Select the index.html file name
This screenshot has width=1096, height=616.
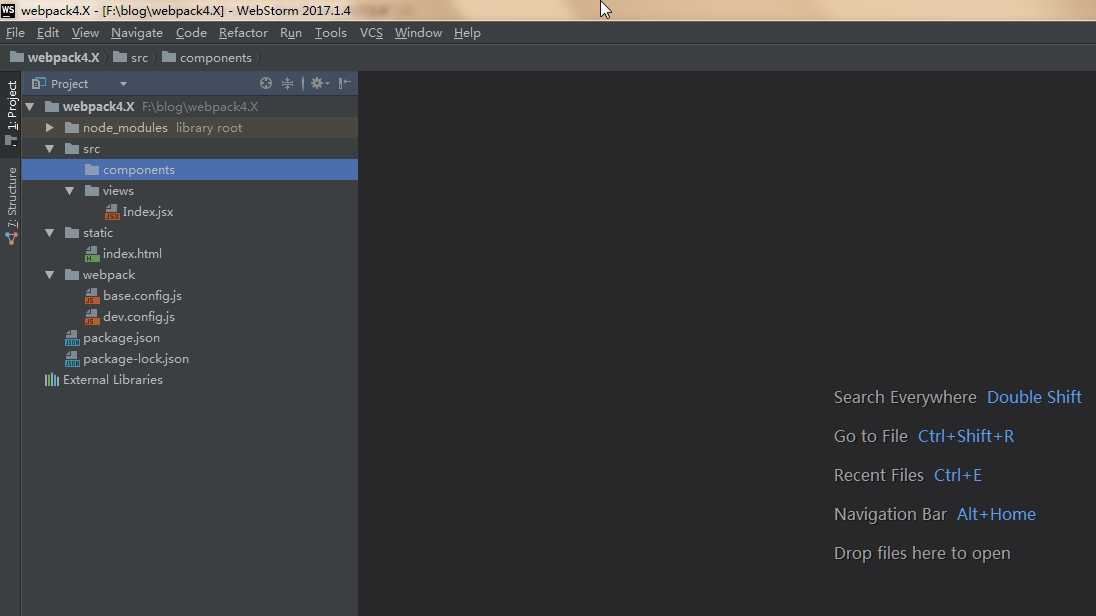[132, 254]
